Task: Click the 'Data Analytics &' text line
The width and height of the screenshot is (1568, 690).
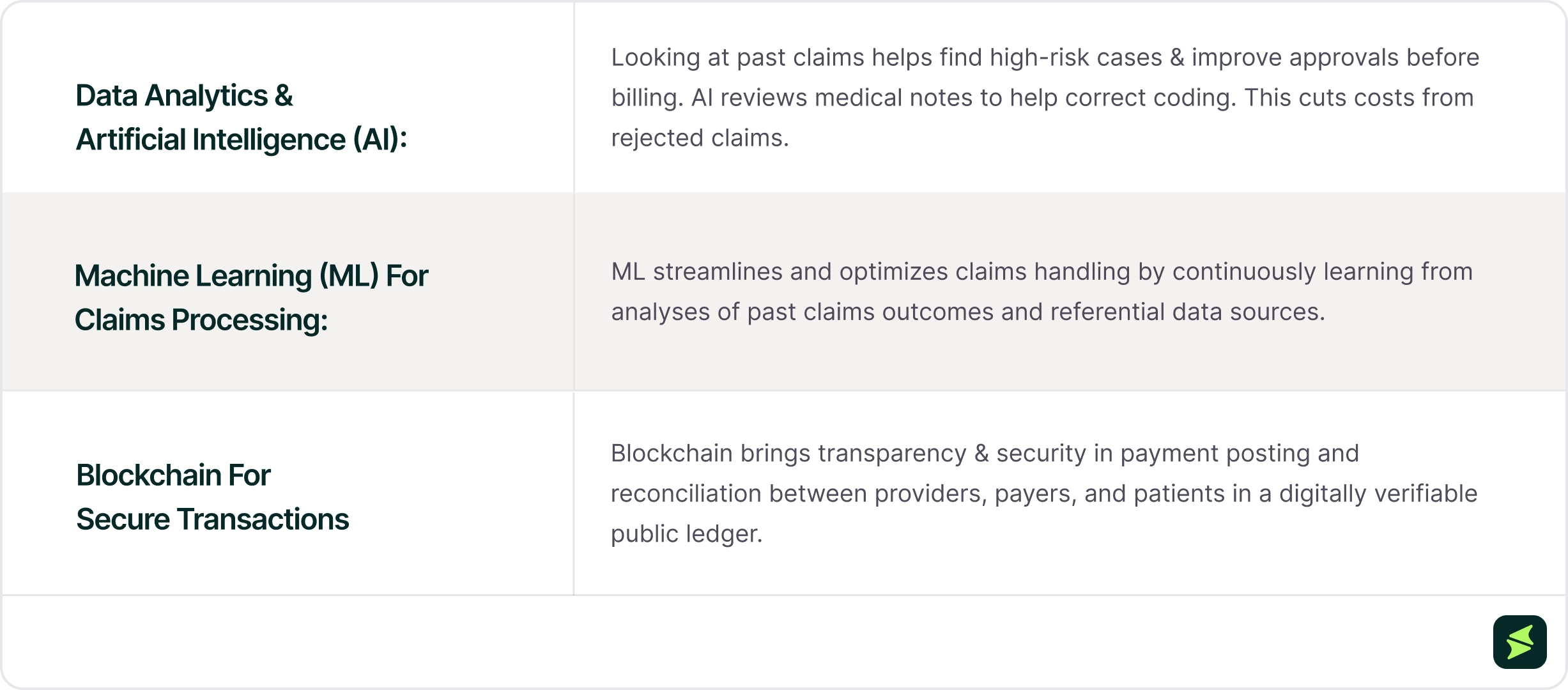Action: tap(184, 96)
